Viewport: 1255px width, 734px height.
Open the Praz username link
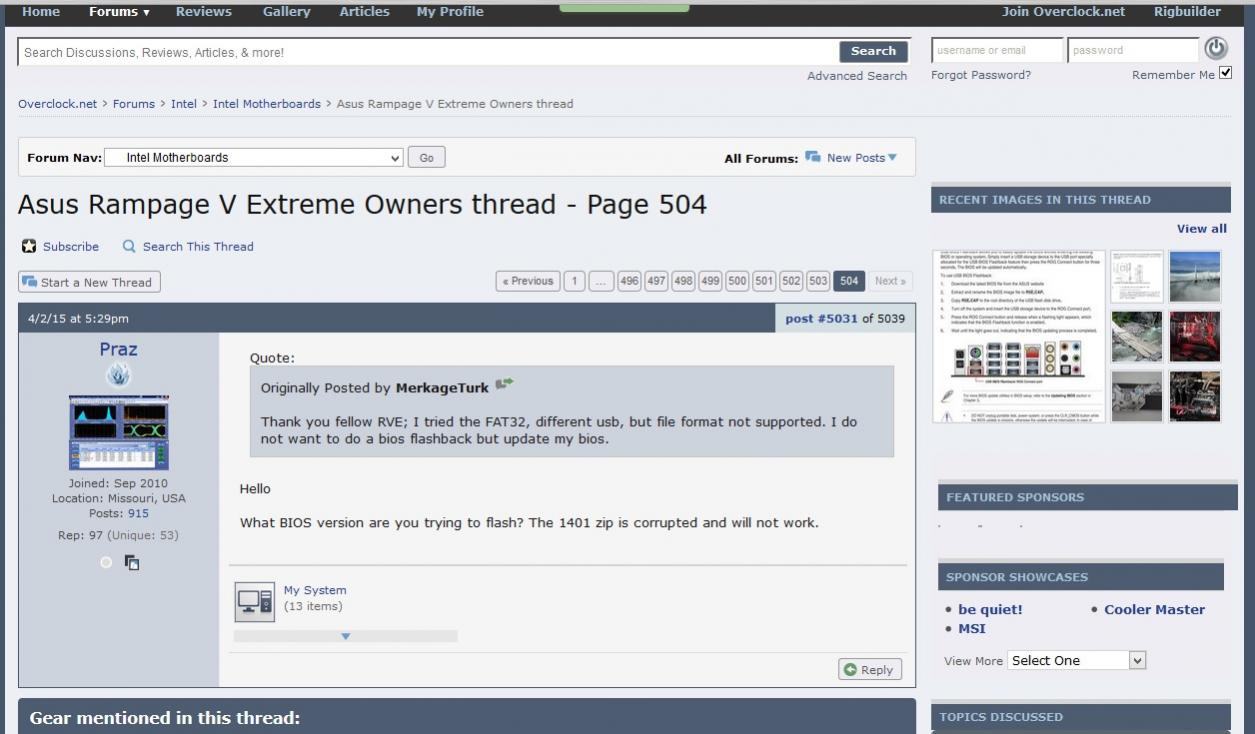click(x=118, y=349)
